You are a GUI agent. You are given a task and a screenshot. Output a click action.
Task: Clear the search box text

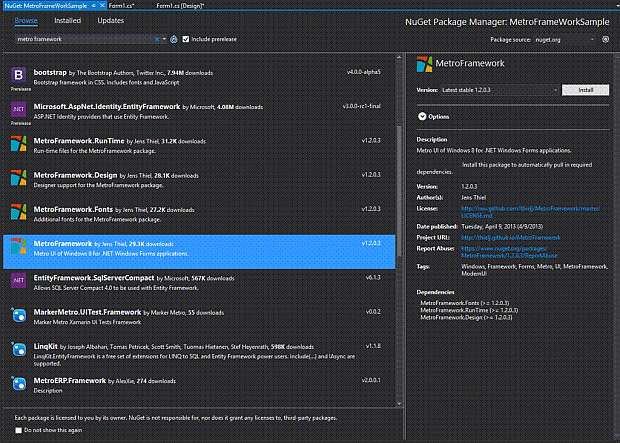click(x=156, y=39)
